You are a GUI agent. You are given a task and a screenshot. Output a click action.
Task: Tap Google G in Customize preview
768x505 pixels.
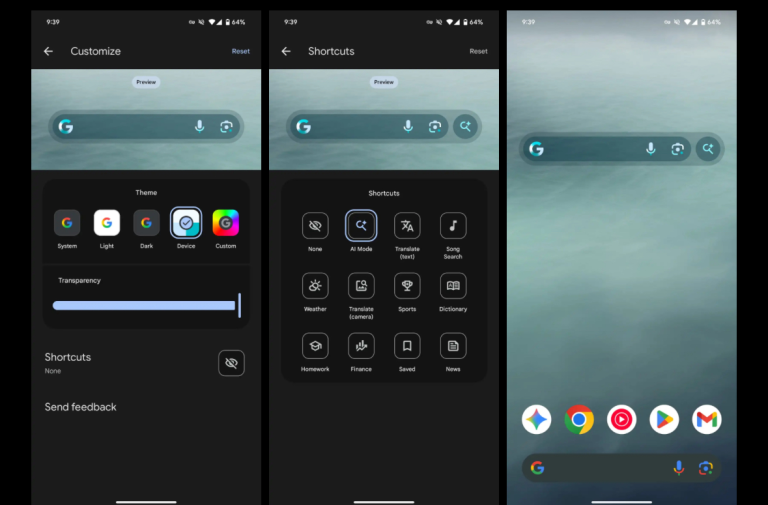coord(66,127)
